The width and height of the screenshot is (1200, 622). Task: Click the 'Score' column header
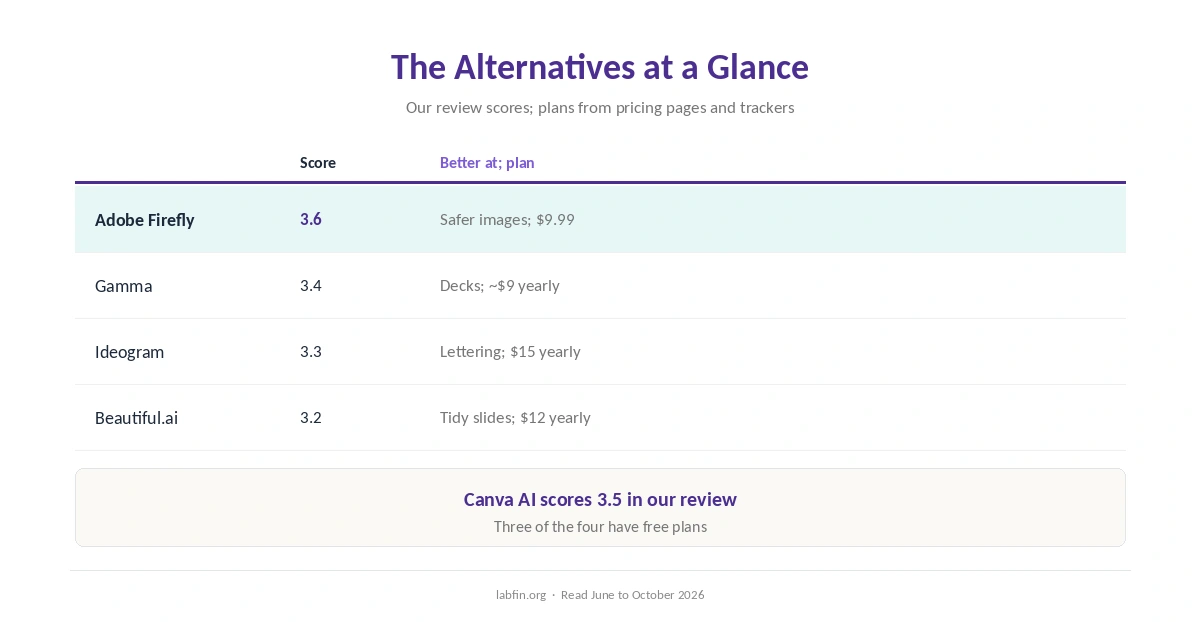(318, 163)
